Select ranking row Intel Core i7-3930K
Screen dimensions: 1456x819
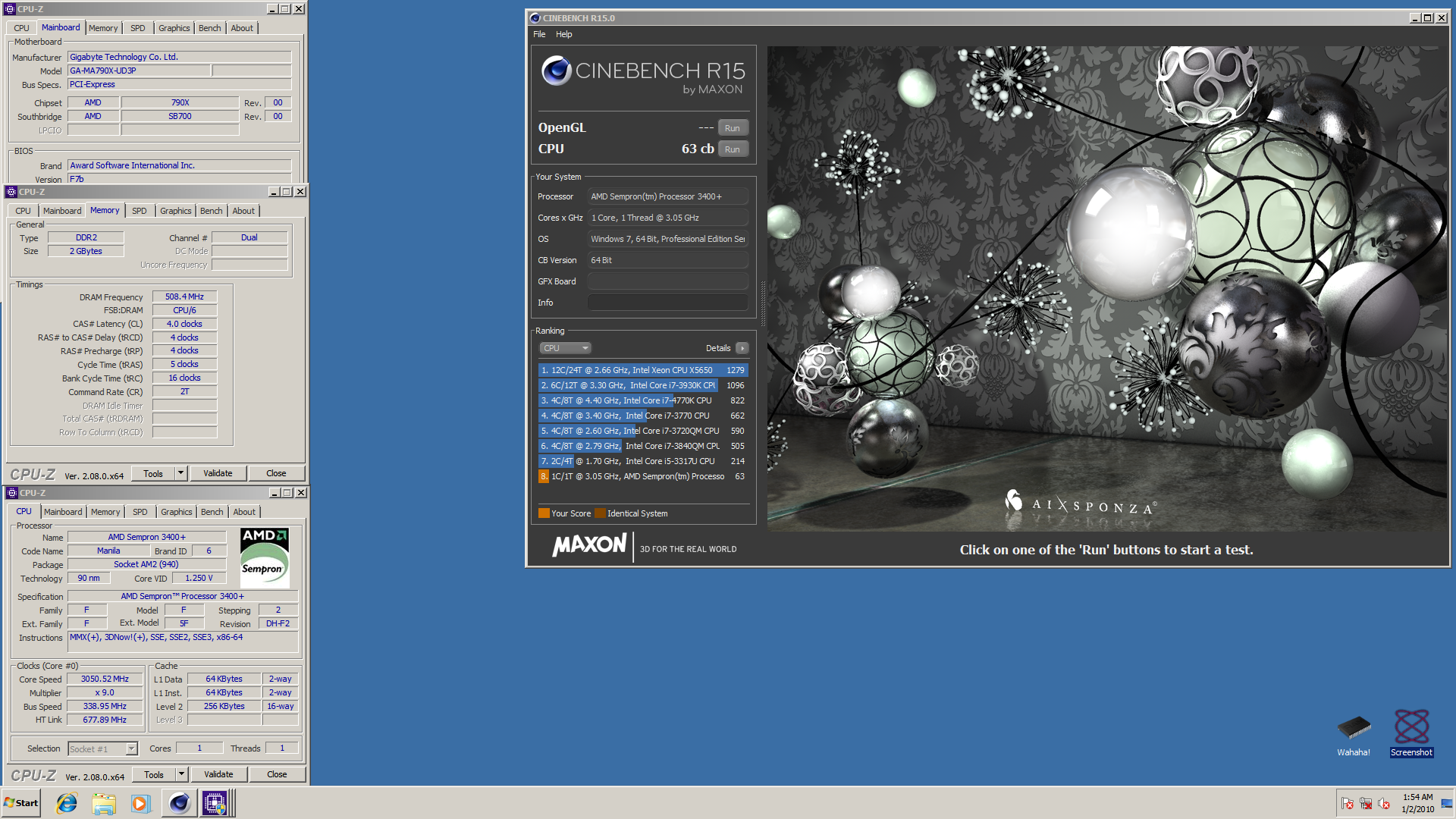pos(643,385)
